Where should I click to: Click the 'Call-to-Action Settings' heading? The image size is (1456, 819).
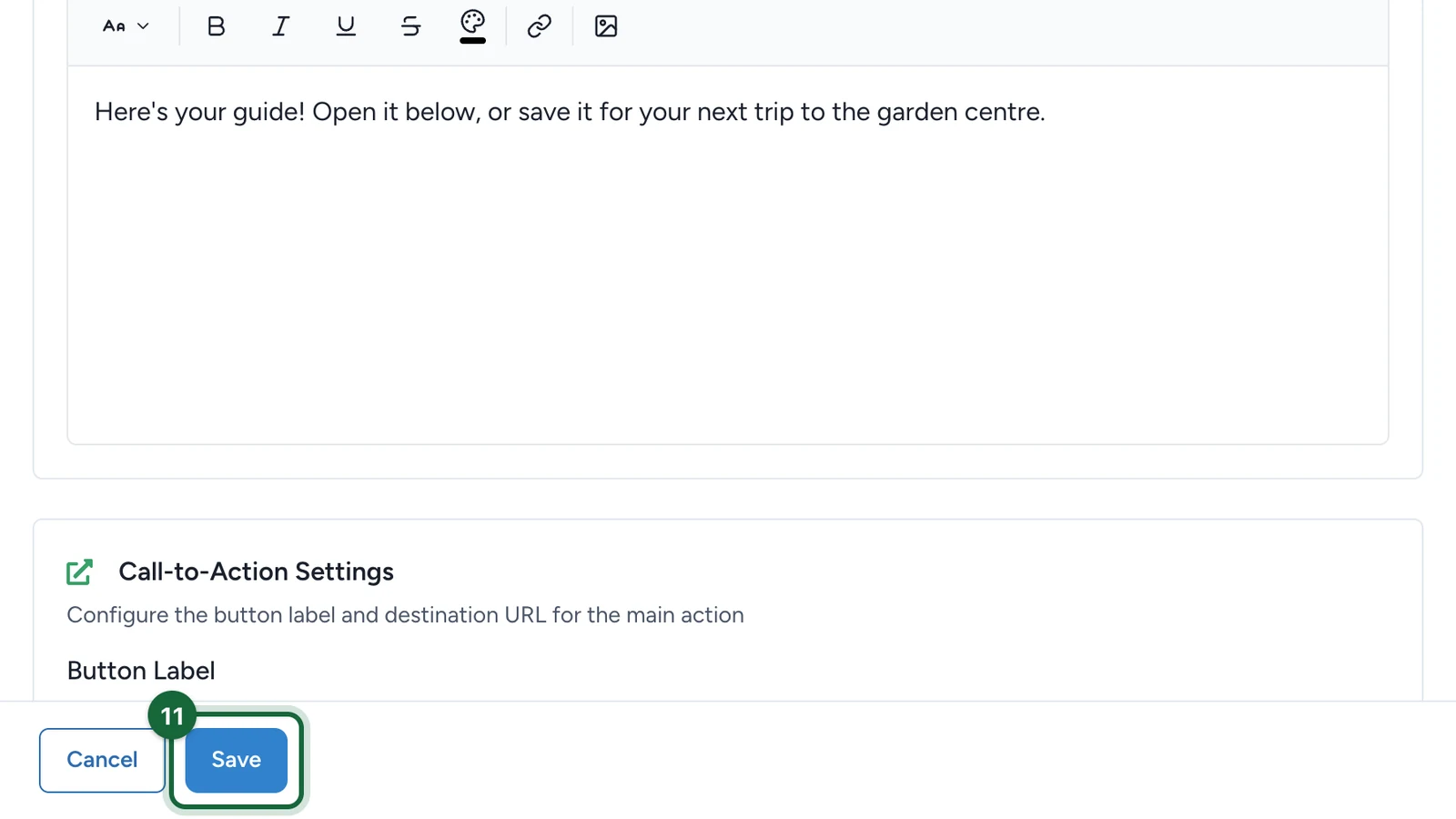click(256, 571)
